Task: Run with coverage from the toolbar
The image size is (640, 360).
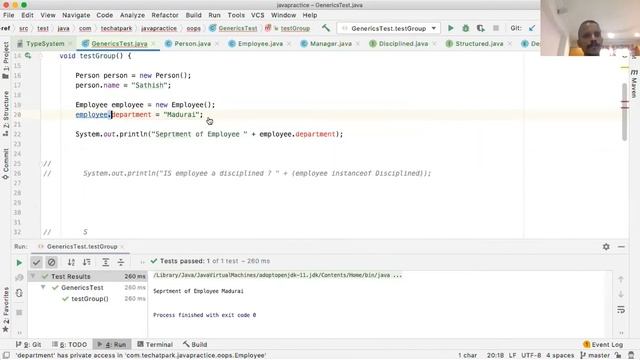Action: 480,28
